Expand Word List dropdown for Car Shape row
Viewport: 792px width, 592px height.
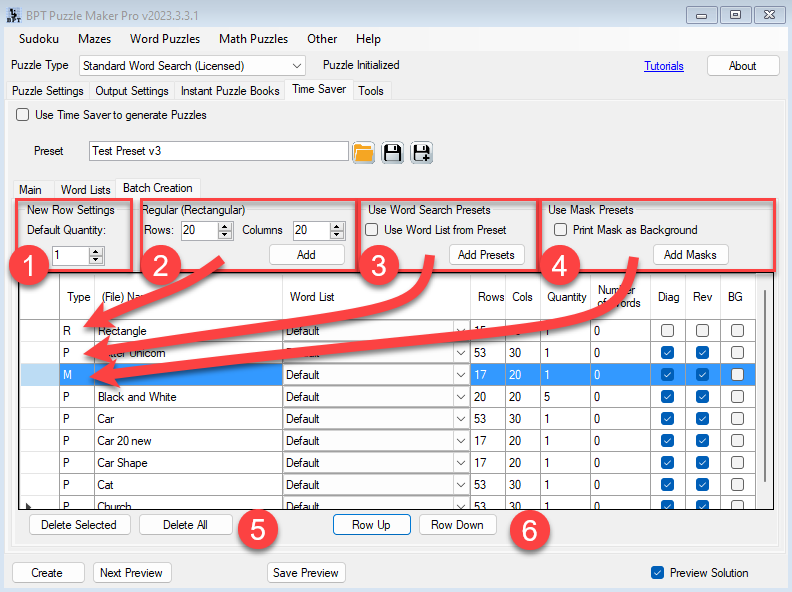coord(460,463)
